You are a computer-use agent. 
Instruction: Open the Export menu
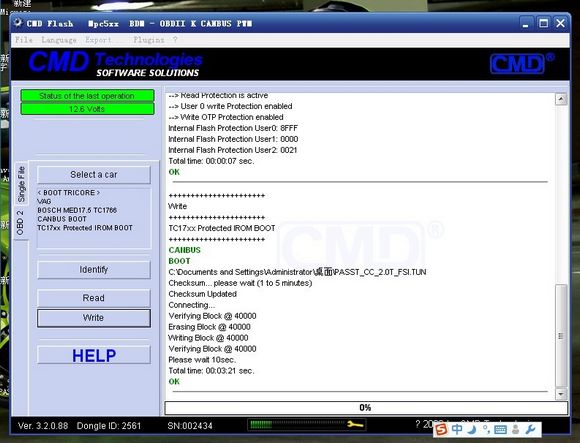click(98, 40)
